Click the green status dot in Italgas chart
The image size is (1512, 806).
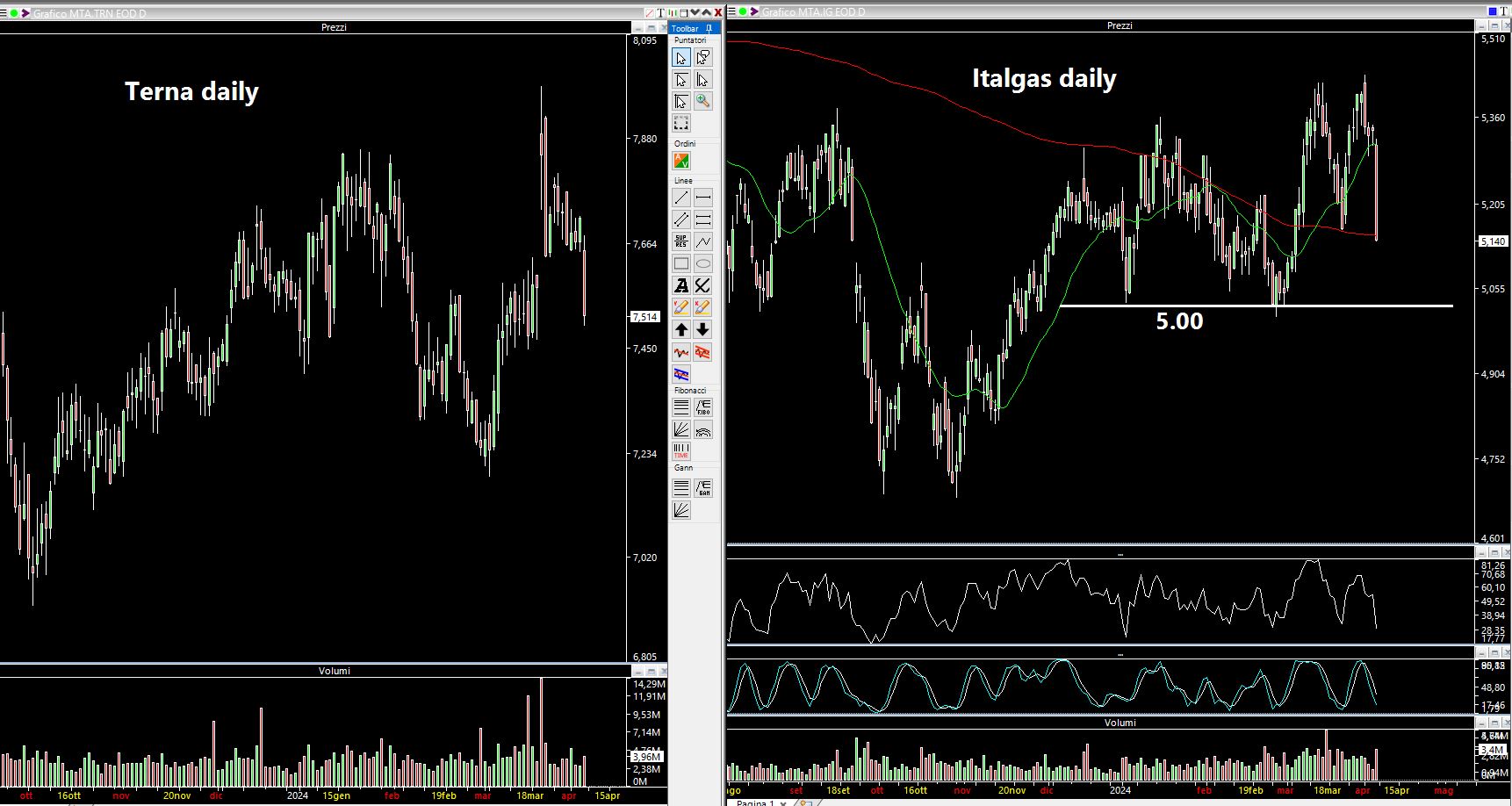(744, 11)
